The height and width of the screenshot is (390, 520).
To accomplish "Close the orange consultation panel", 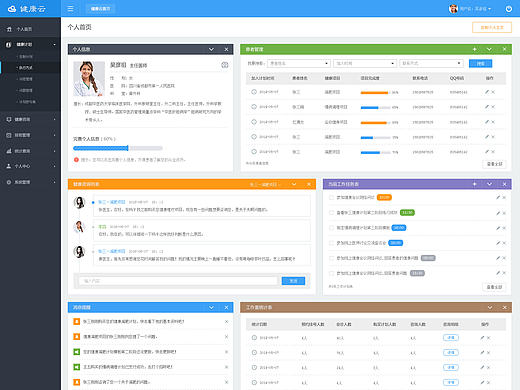I will (309, 184).
